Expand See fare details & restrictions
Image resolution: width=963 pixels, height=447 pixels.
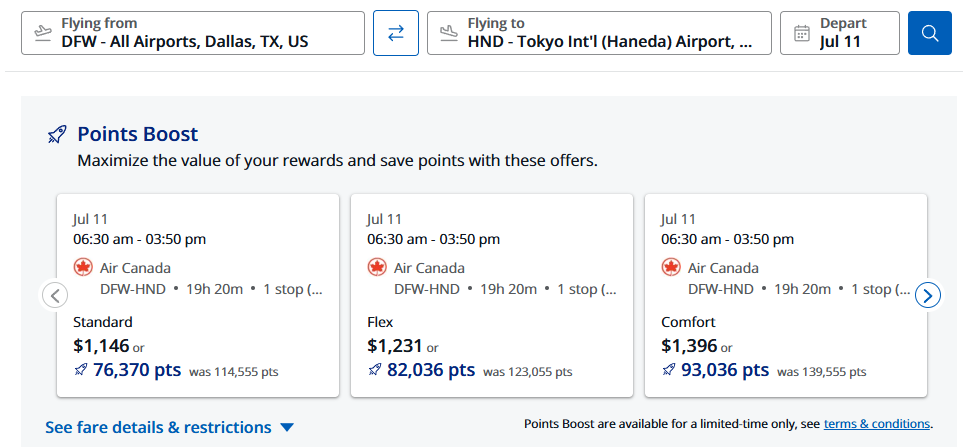point(170,427)
